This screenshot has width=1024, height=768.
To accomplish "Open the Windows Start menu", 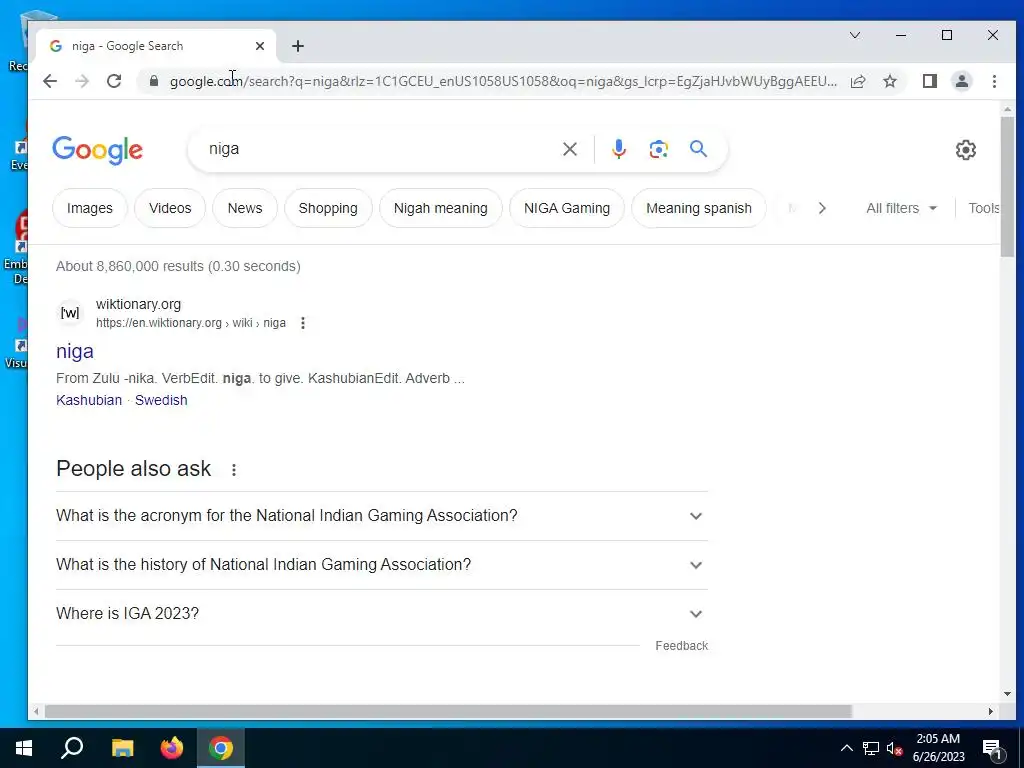I will (24, 748).
